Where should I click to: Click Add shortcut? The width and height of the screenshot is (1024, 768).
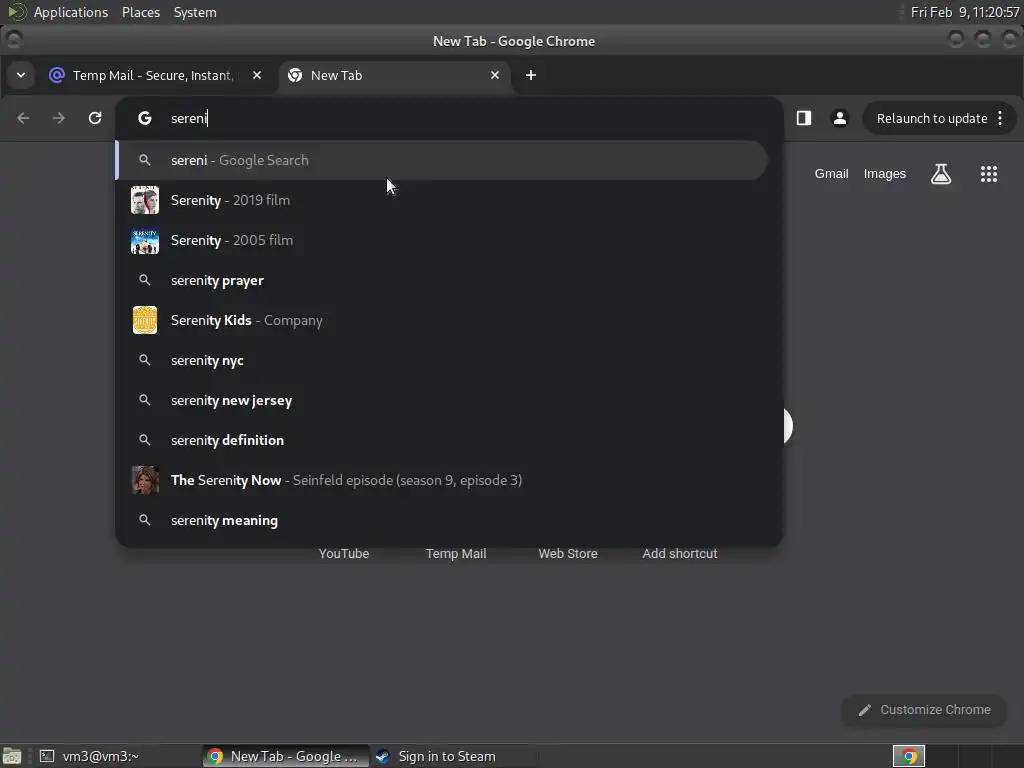pyautogui.click(x=680, y=554)
